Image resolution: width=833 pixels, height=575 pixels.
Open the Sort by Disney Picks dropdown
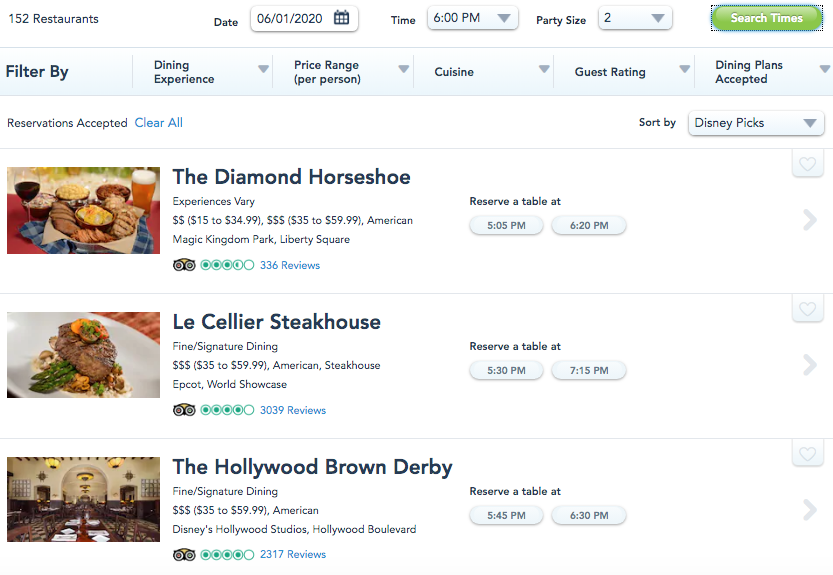(x=756, y=123)
